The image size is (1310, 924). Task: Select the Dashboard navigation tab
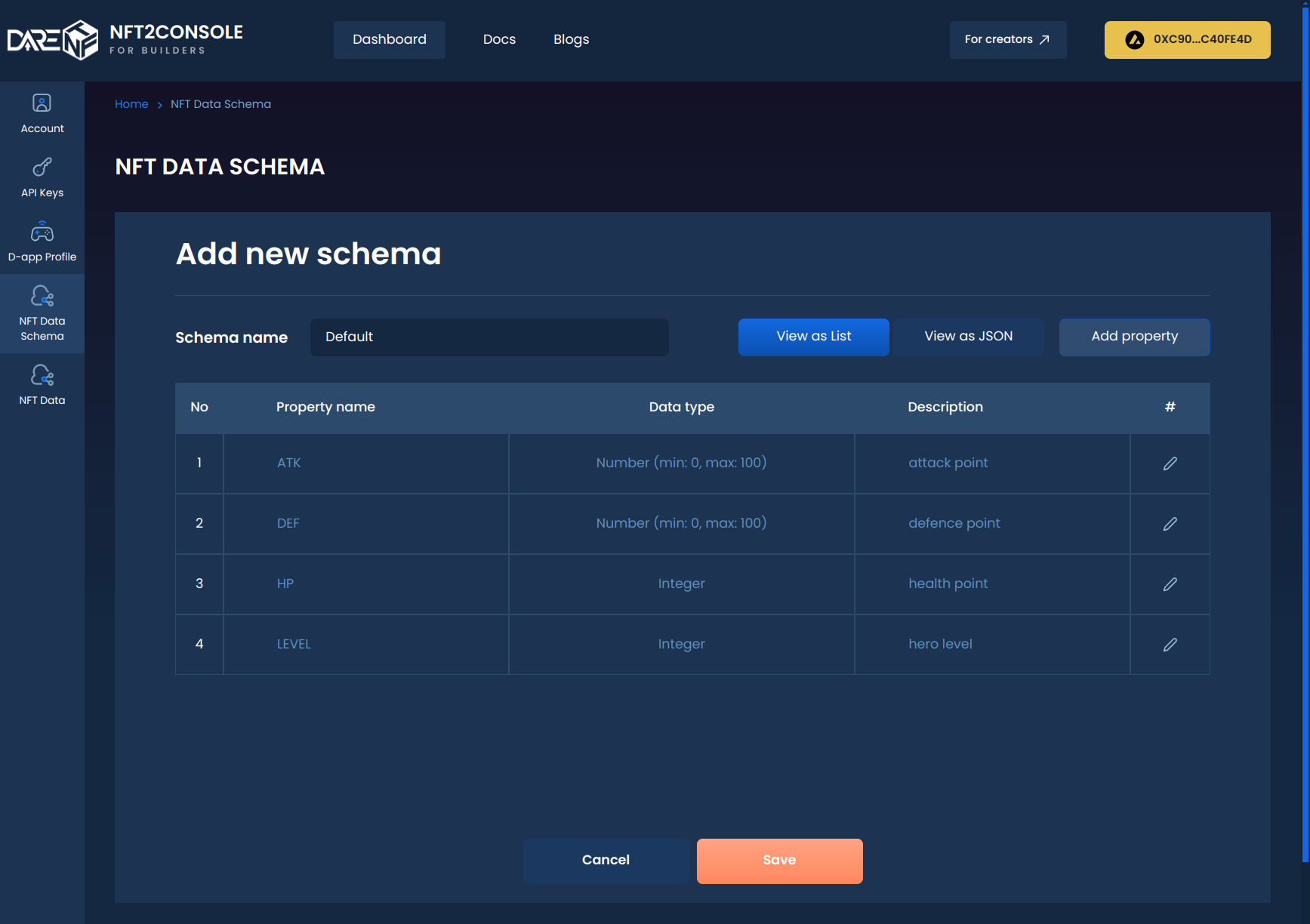pyautogui.click(x=389, y=39)
